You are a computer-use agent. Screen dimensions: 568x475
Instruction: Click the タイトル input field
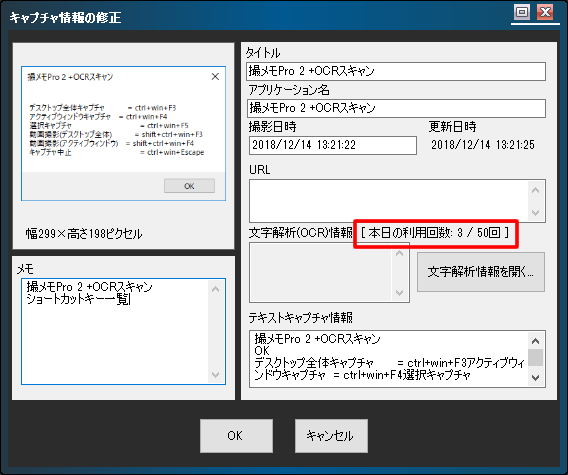(396, 71)
